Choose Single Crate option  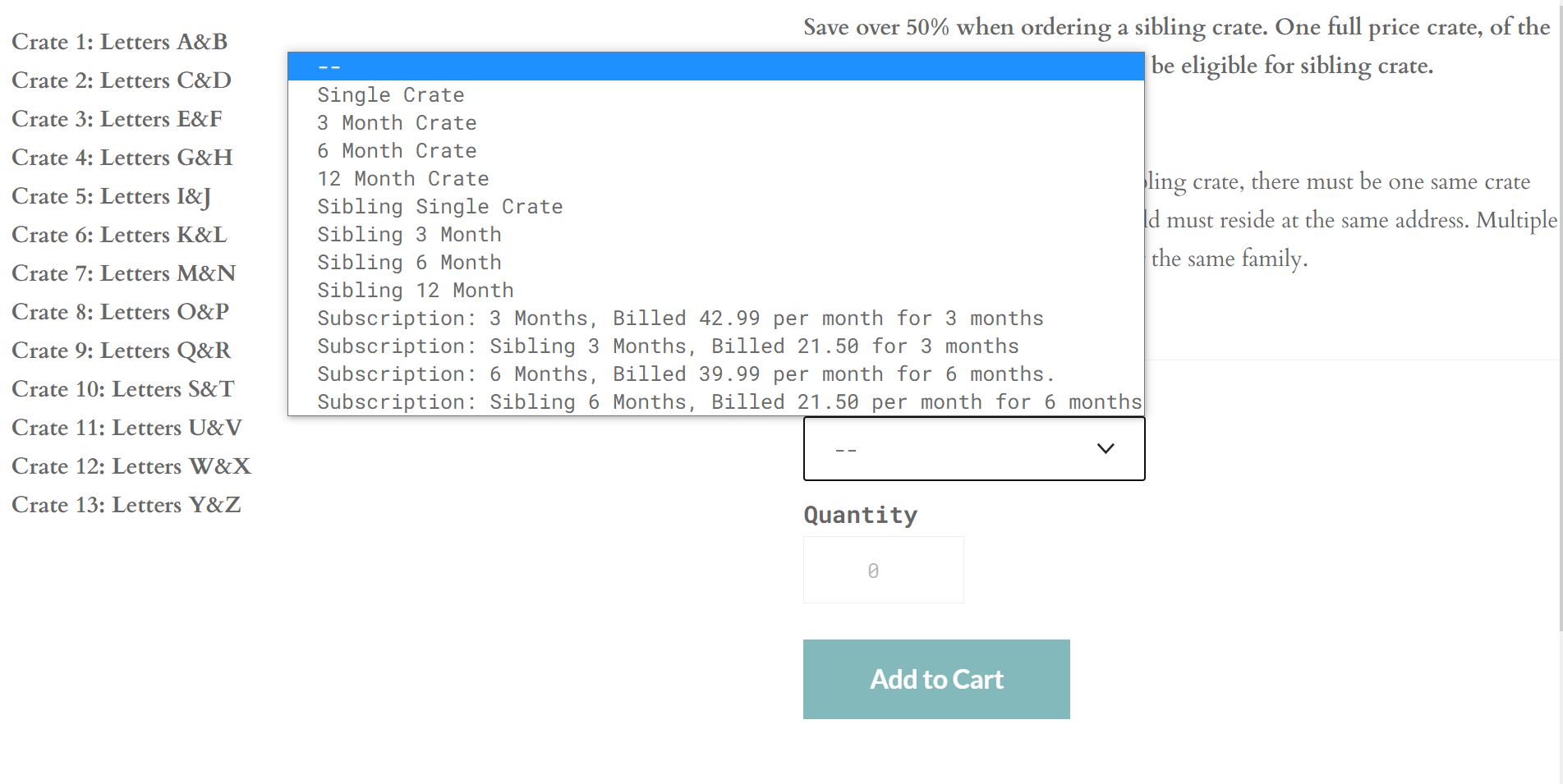click(391, 95)
